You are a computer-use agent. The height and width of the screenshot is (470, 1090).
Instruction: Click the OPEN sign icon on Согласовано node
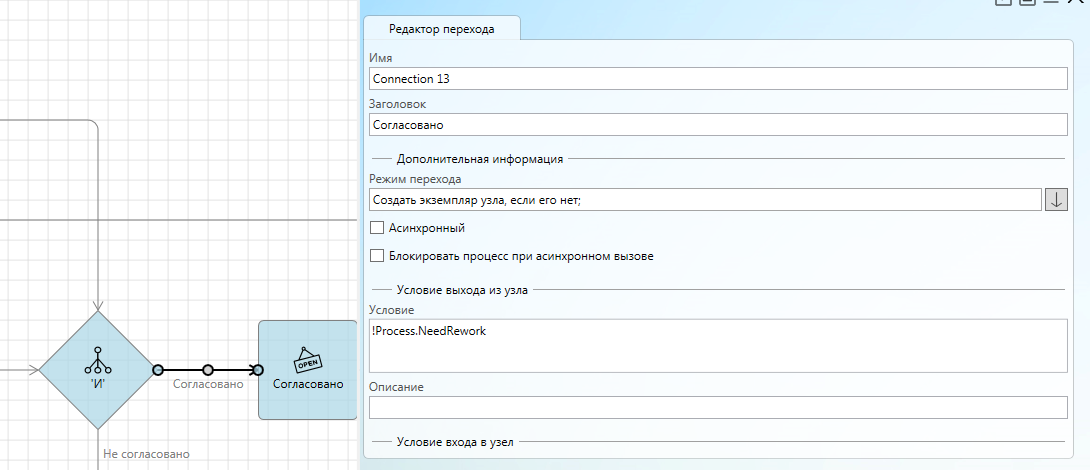(307, 359)
